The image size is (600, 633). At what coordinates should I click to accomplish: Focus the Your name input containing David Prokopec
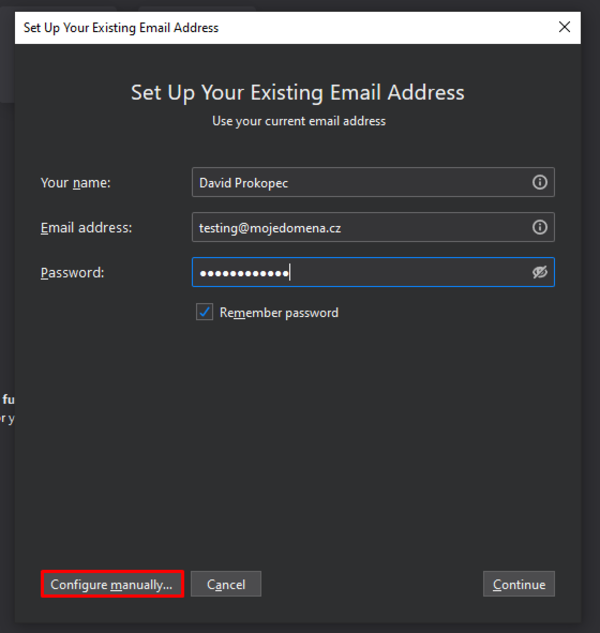point(360,182)
